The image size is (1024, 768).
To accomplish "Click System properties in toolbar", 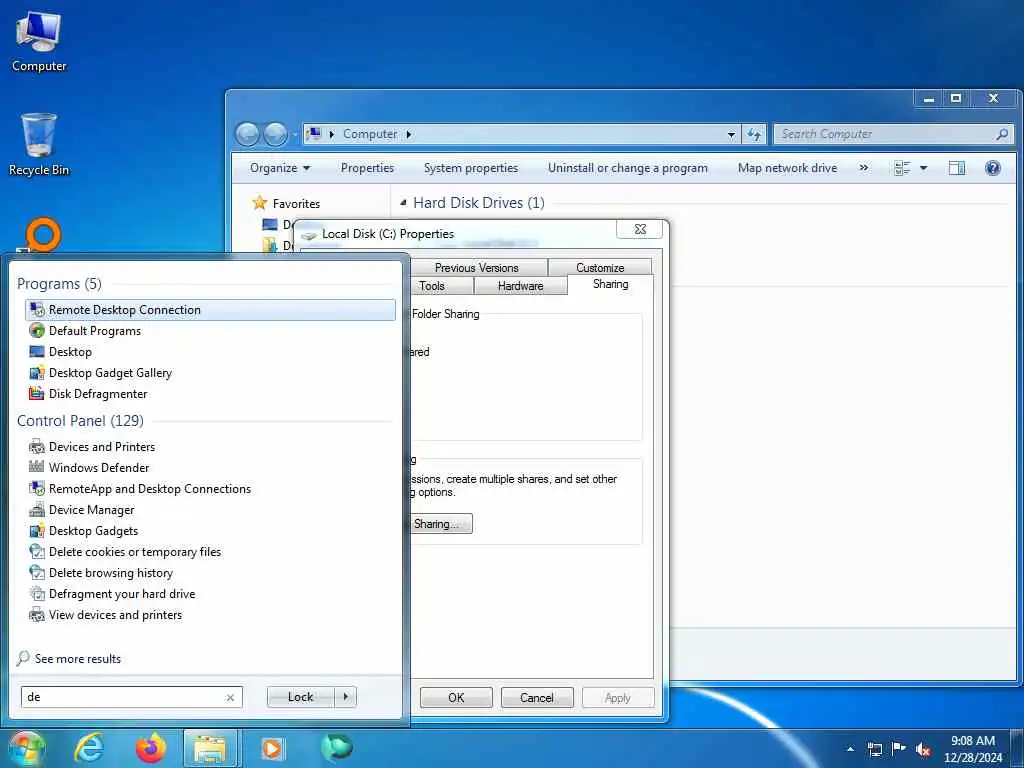I will tap(471, 168).
